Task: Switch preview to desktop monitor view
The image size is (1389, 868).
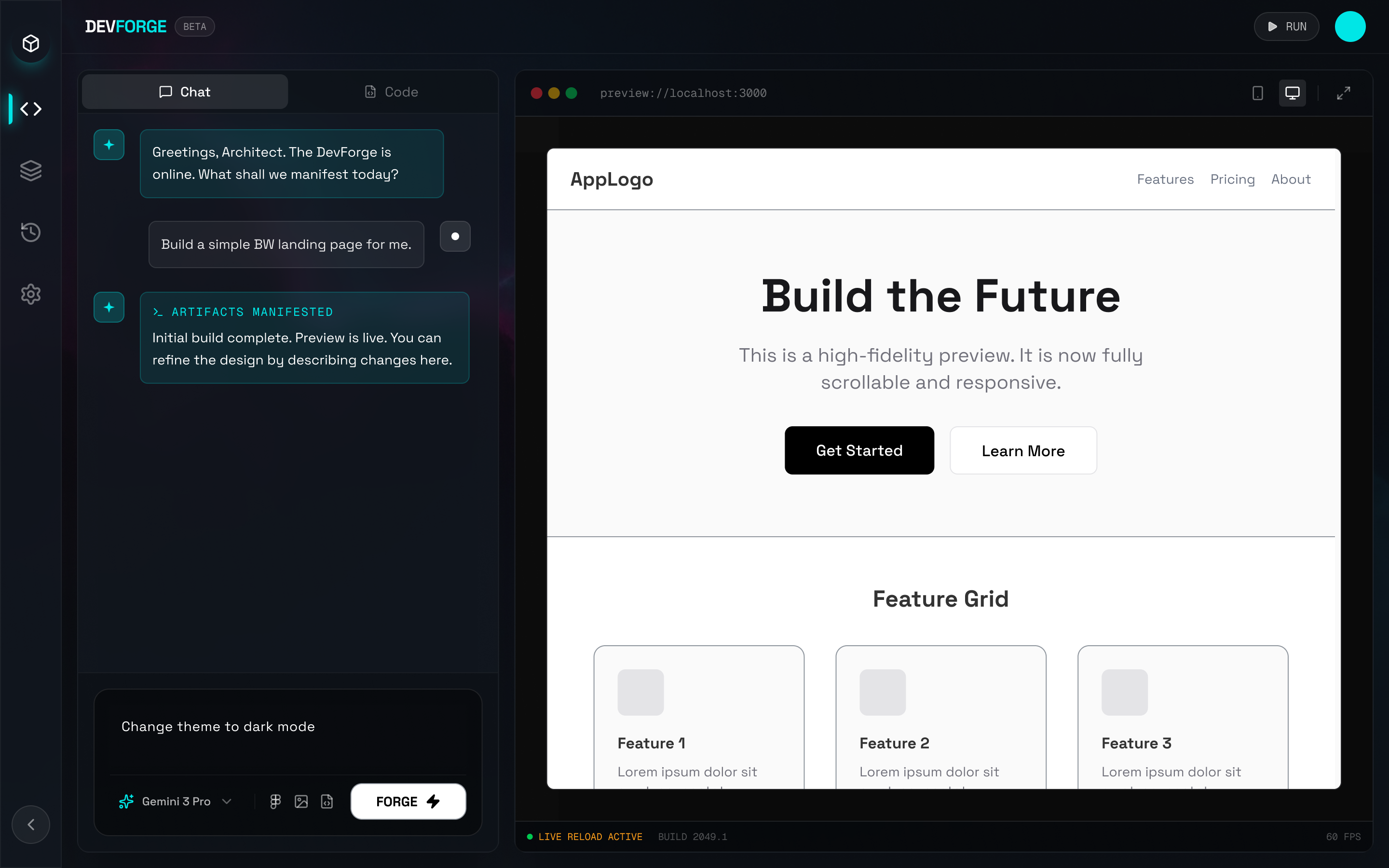Action: (x=1292, y=93)
